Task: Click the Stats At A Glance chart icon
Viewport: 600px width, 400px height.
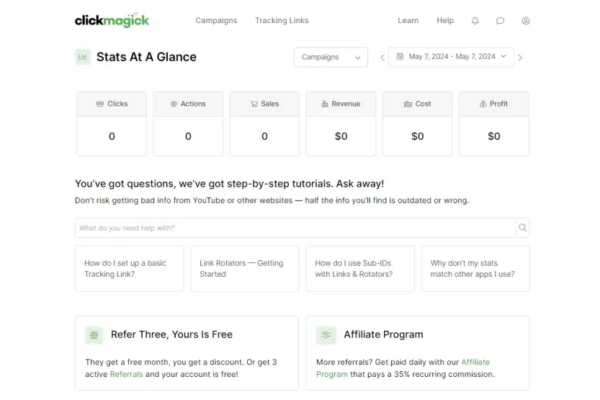Action: click(x=83, y=57)
